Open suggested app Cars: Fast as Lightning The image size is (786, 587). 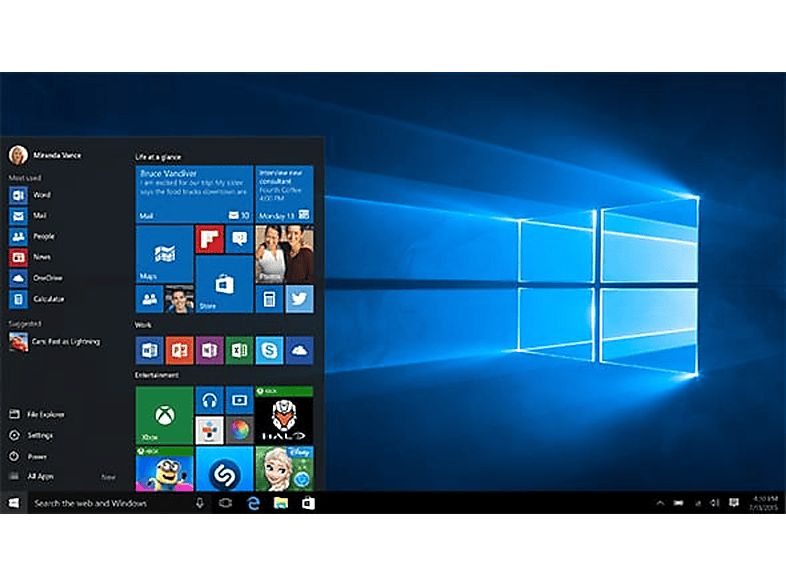[55, 342]
